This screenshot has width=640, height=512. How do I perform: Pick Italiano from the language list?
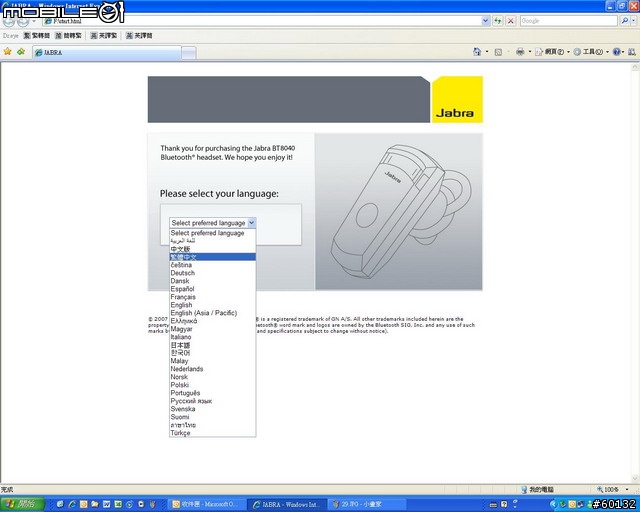click(213, 337)
